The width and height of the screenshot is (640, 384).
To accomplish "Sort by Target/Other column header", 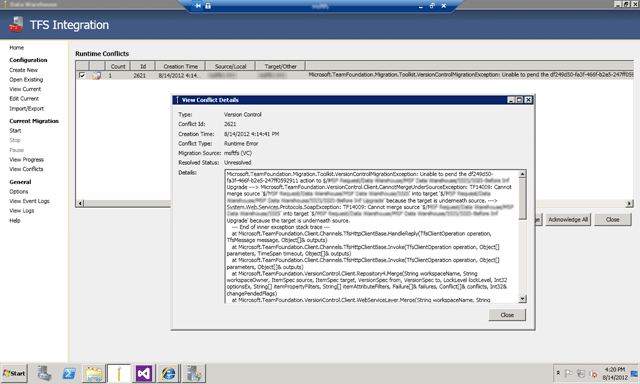I will click(x=280, y=66).
